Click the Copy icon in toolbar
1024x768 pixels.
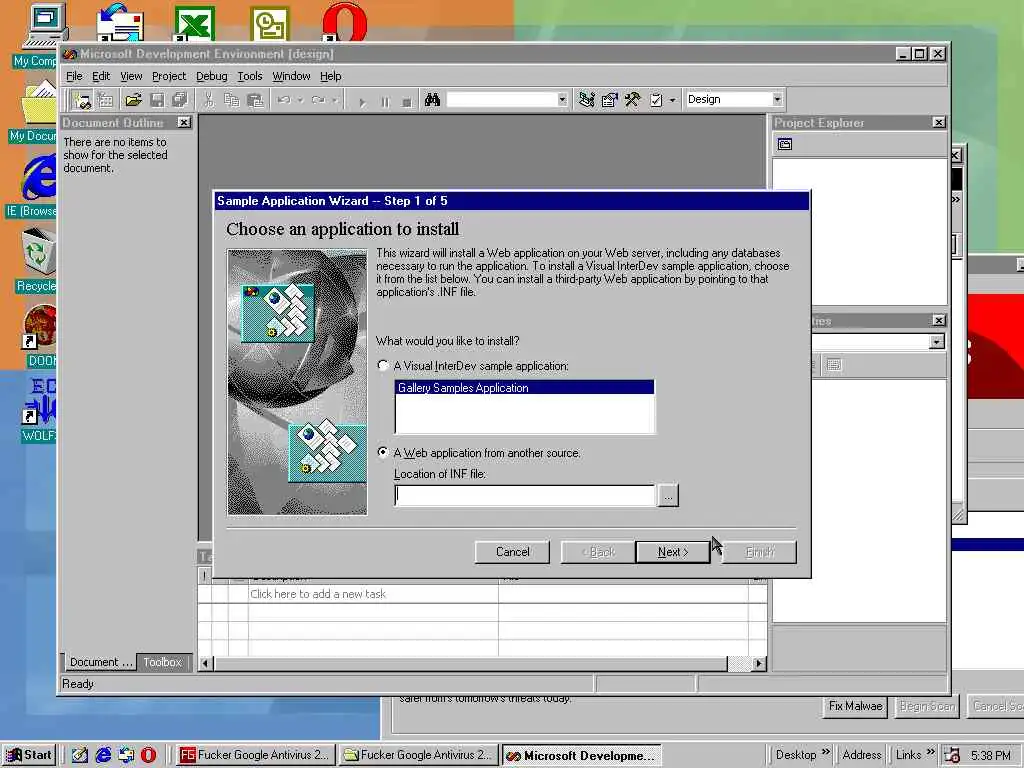point(232,100)
